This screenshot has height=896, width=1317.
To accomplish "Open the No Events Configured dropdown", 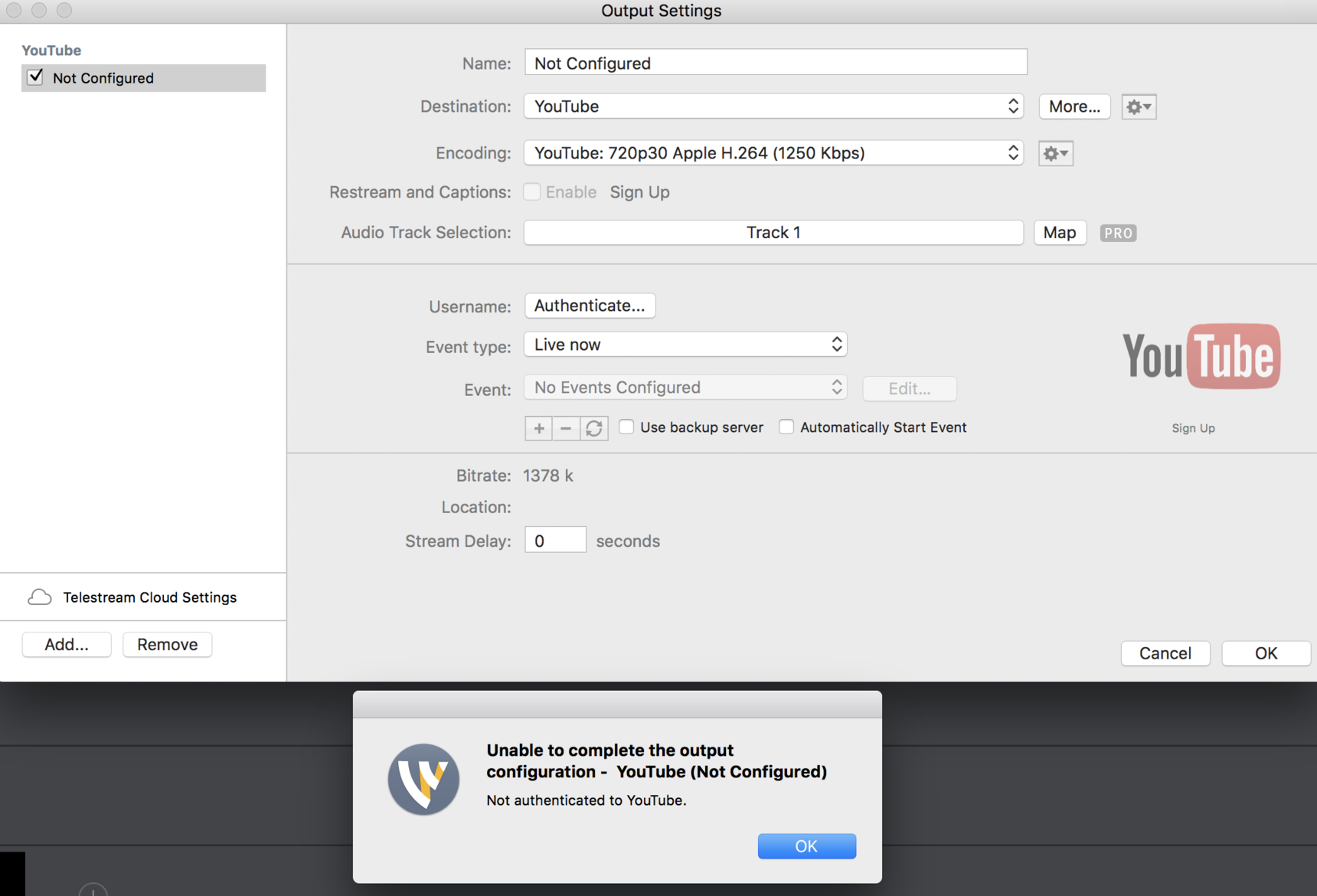I will pos(685,388).
